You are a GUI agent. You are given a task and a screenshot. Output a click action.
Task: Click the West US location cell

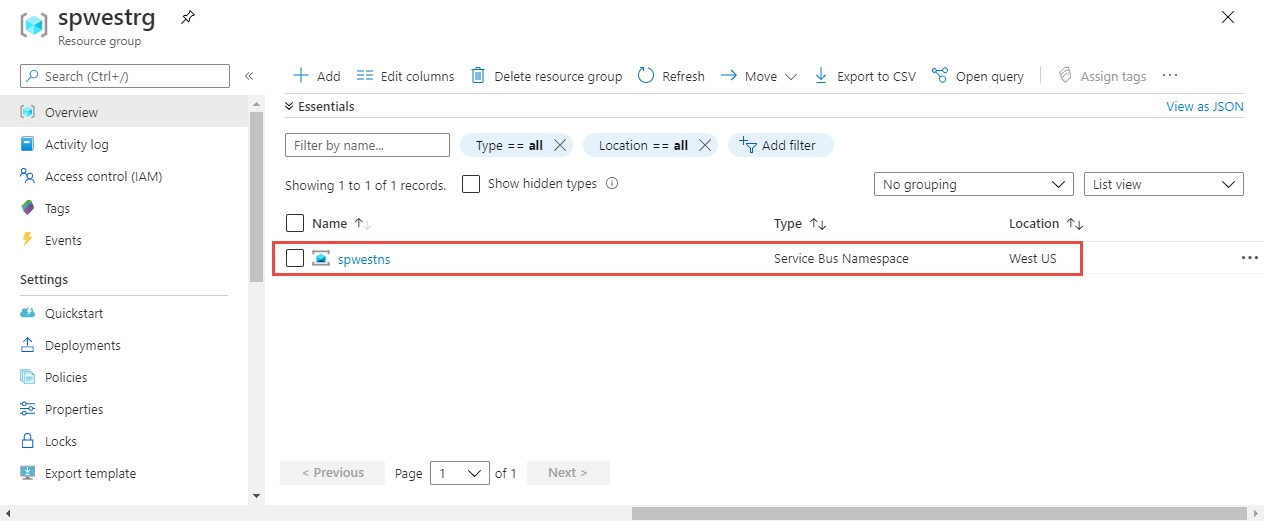[1032, 258]
